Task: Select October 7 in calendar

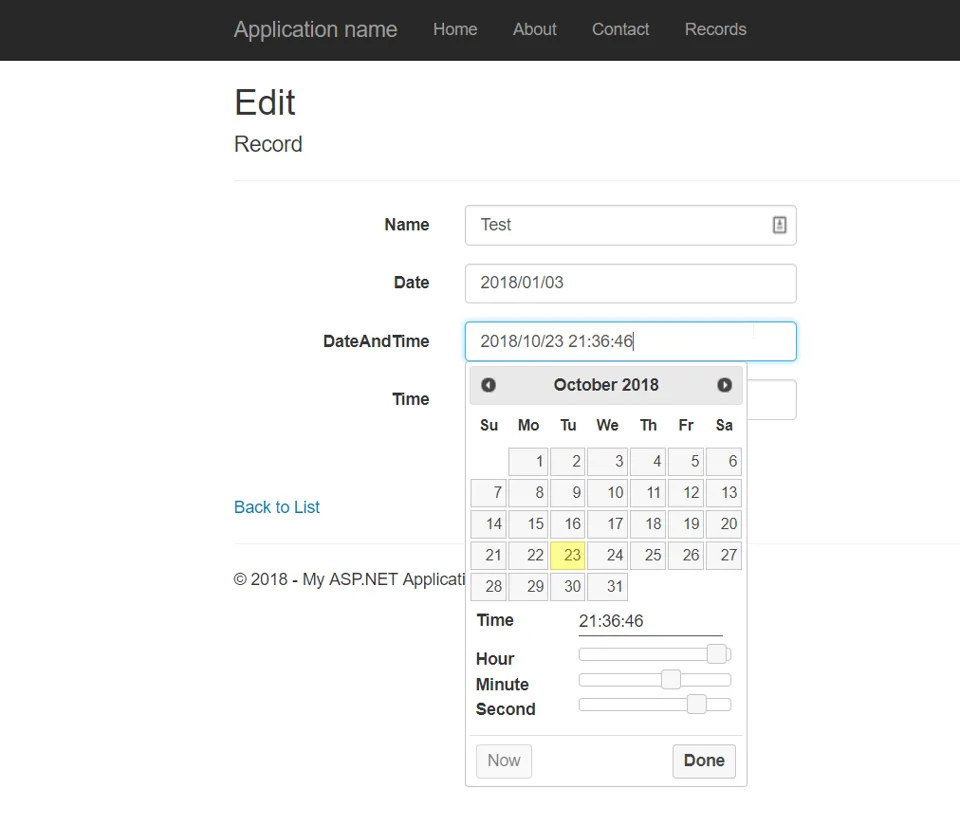Action: (x=489, y=493)
